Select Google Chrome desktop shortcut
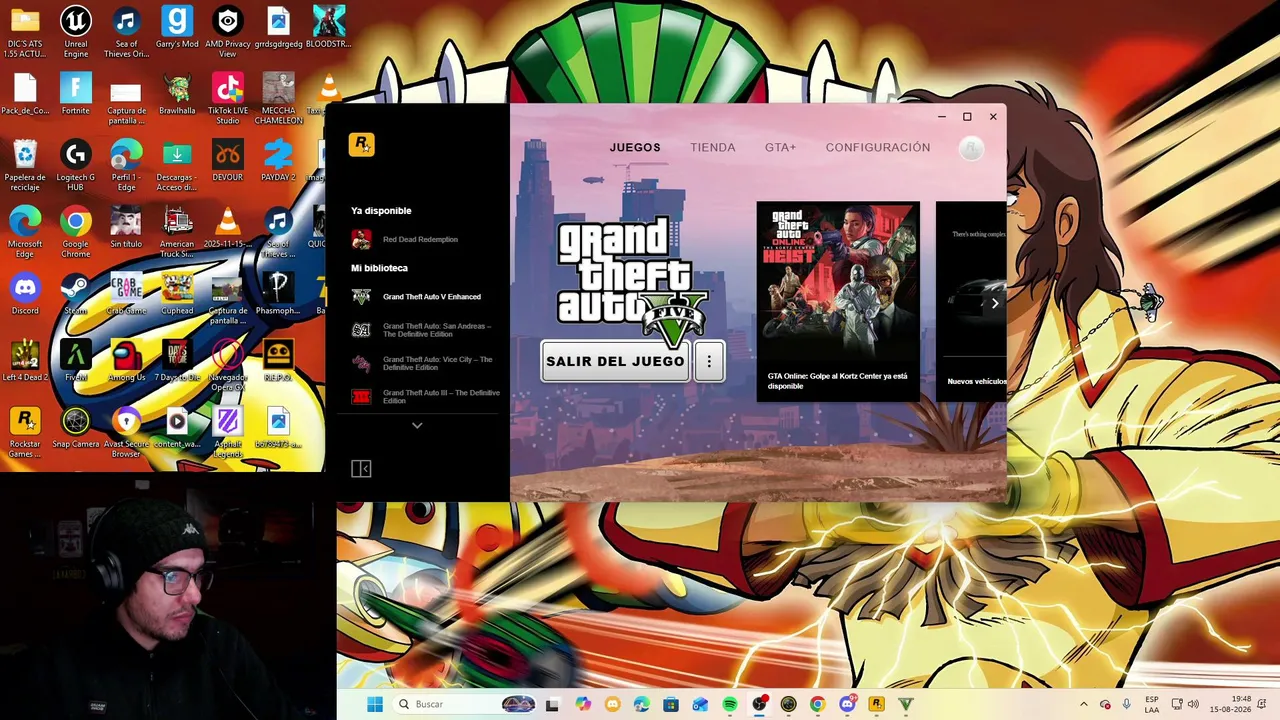This screenshot has width=1280, height=720. coord(76,232)
